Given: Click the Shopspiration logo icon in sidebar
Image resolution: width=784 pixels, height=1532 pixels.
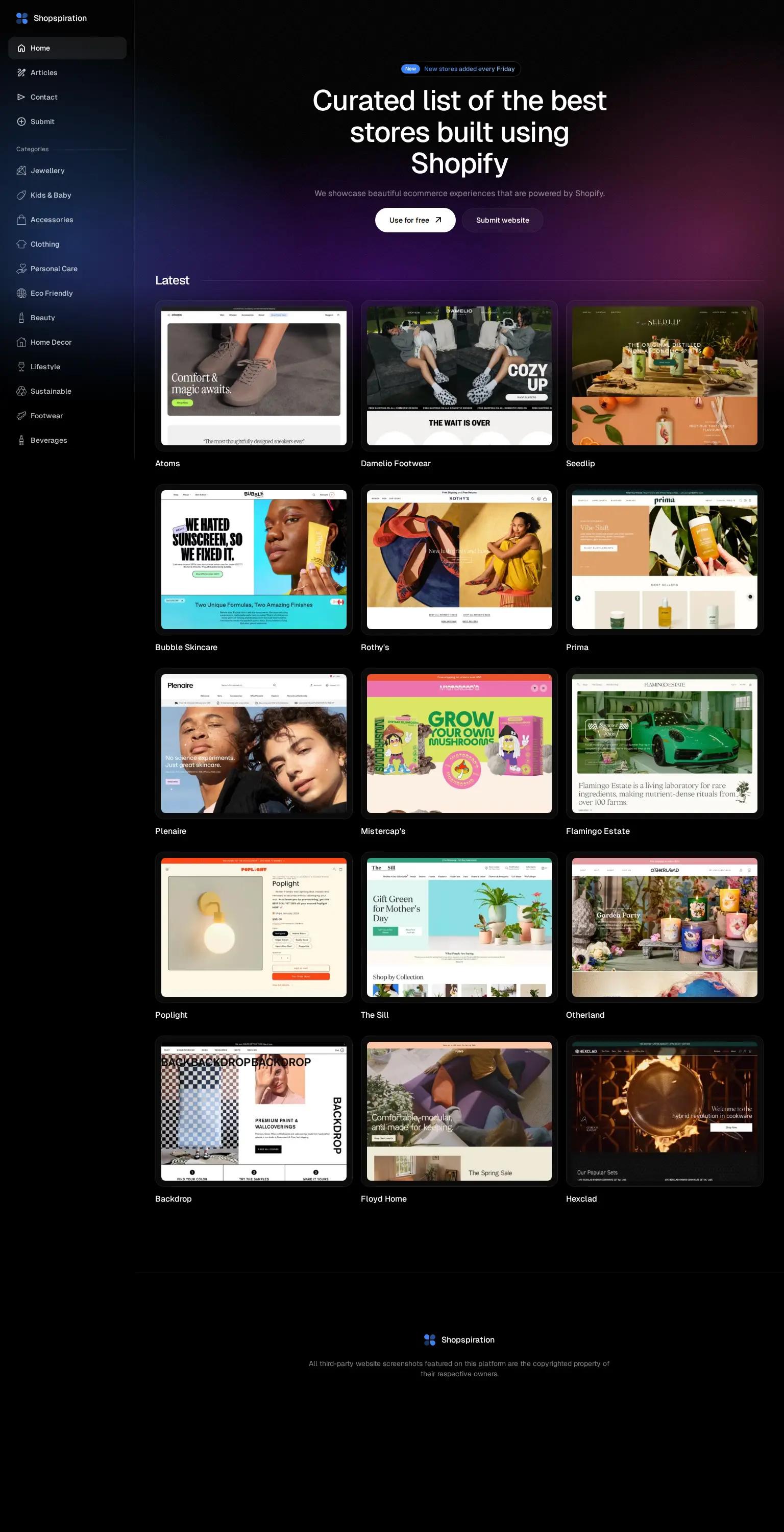Looking at the screenshot, I should 22,18.
